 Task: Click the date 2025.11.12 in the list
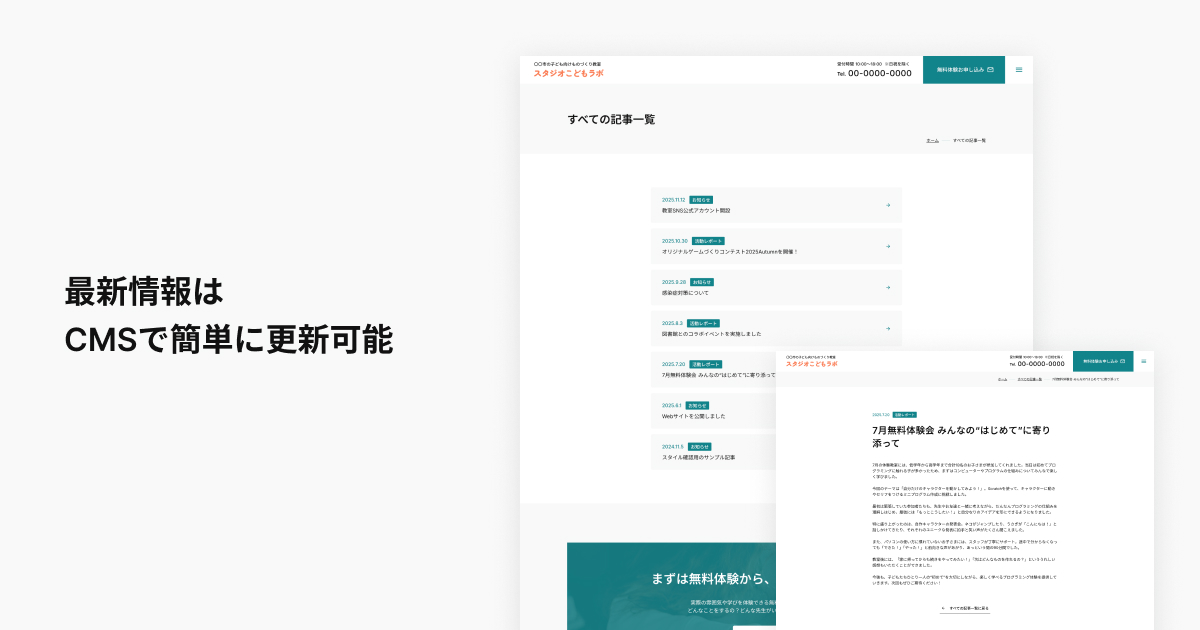click(x=674, y=200)
